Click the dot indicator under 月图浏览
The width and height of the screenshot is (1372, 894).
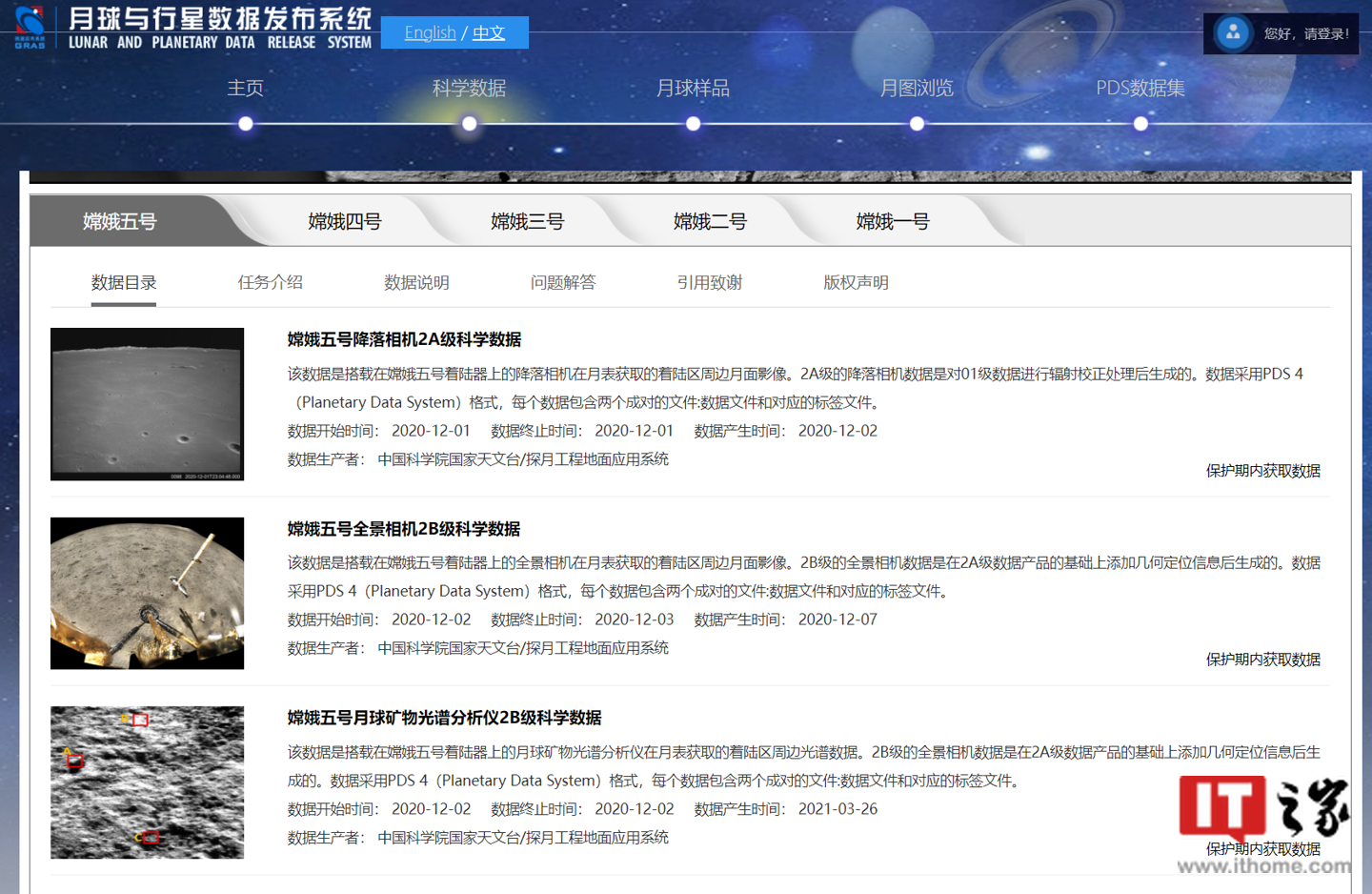pyautogui.click(x=917, y=122)
